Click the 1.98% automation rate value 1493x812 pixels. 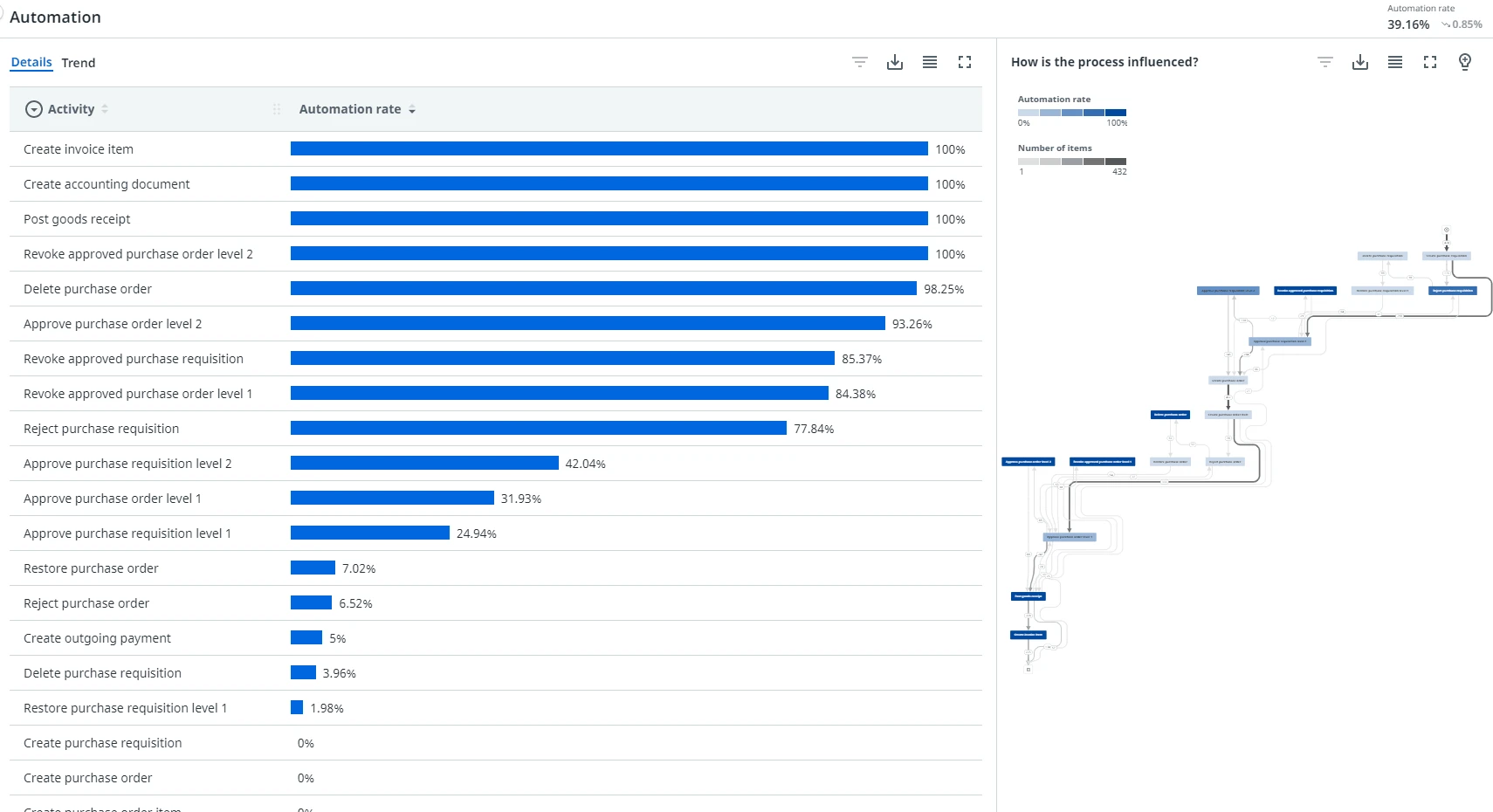tap(327, 708)
